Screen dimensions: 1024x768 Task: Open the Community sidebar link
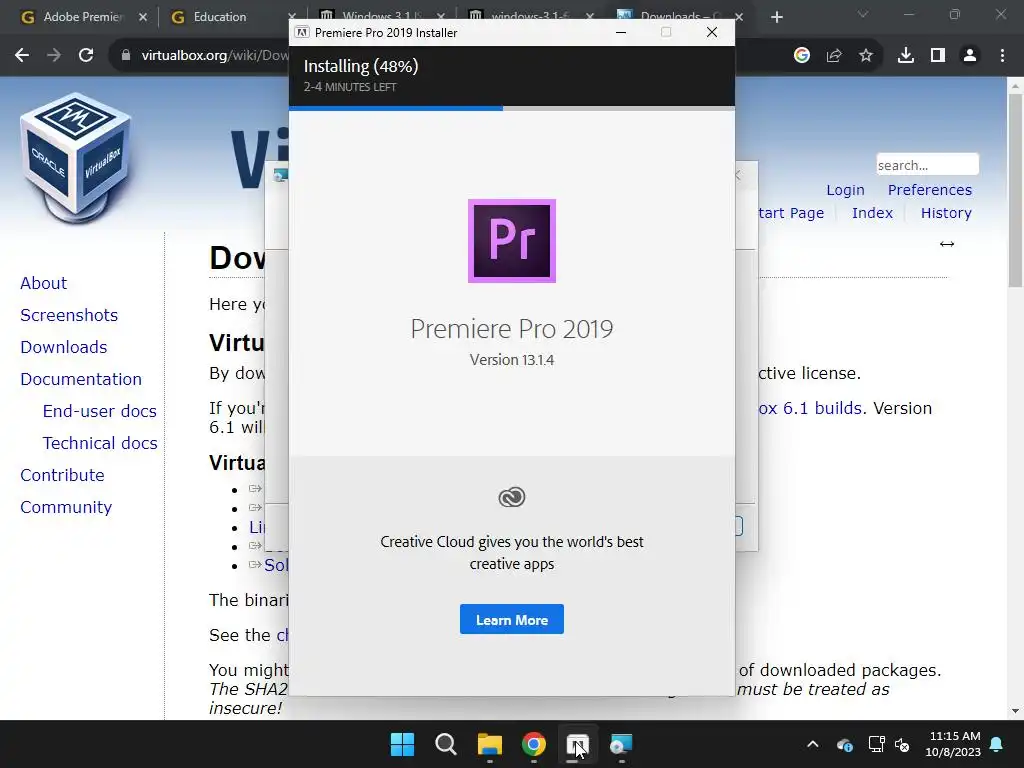click(x=66, y=507)
